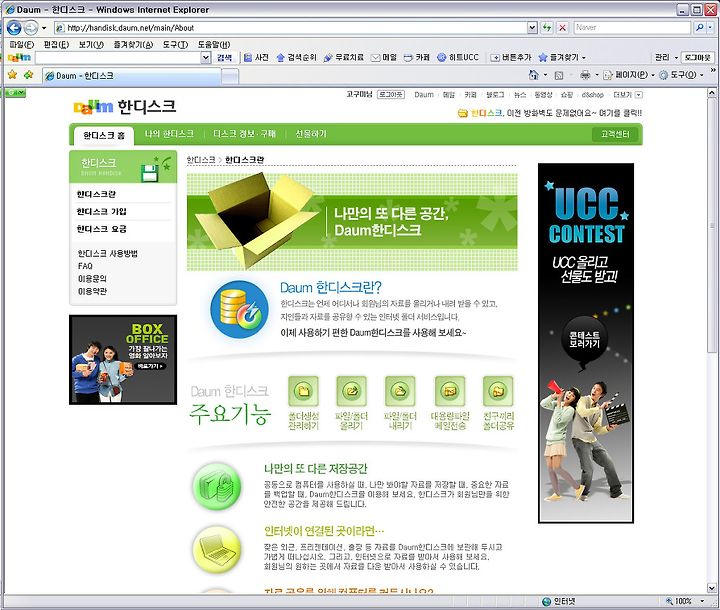Open the 페이지(P) command dropdown
Image resolution: width=720 pixels, height=610 pixels.
629,75
